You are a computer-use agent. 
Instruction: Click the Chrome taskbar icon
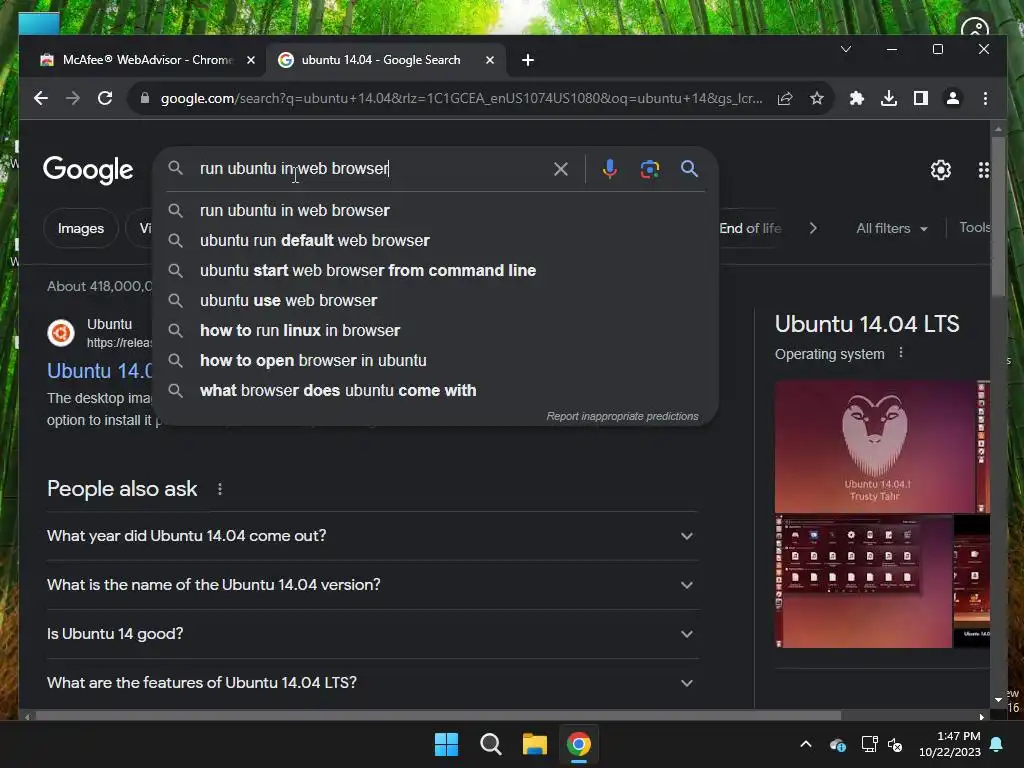[x=579, y=744]
